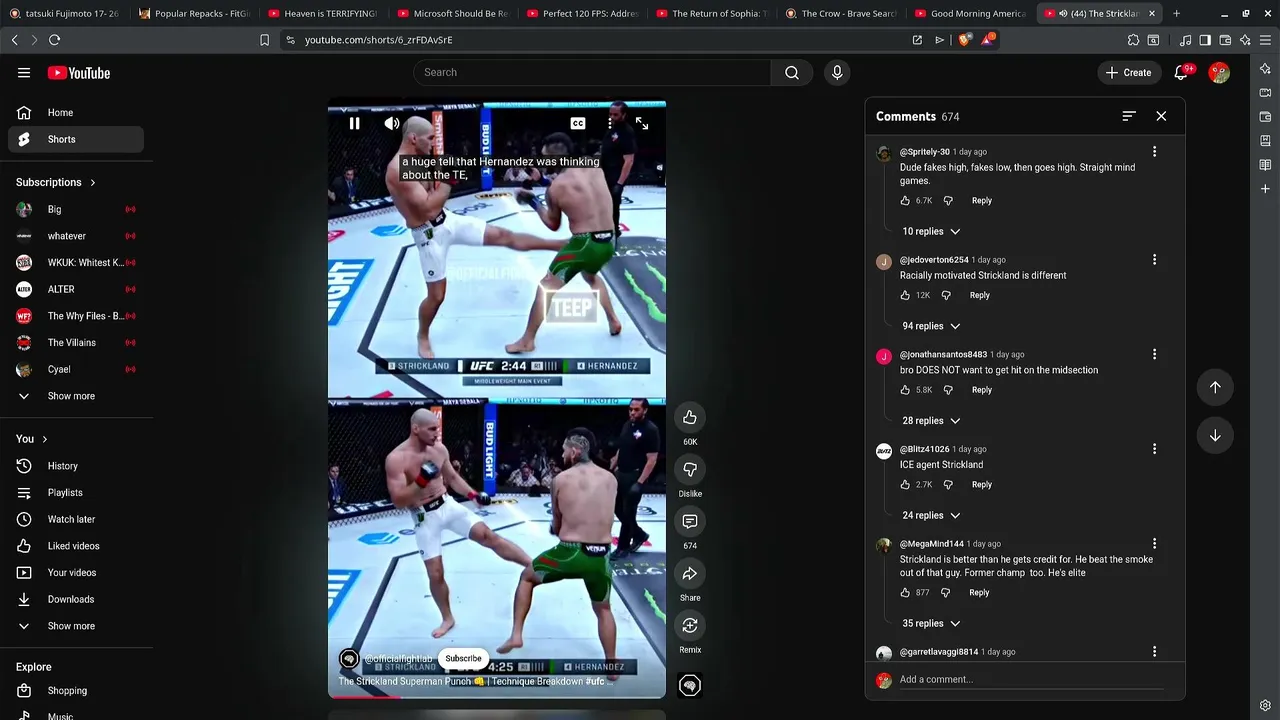Open @officialfightlab channel link

point(398,659)
